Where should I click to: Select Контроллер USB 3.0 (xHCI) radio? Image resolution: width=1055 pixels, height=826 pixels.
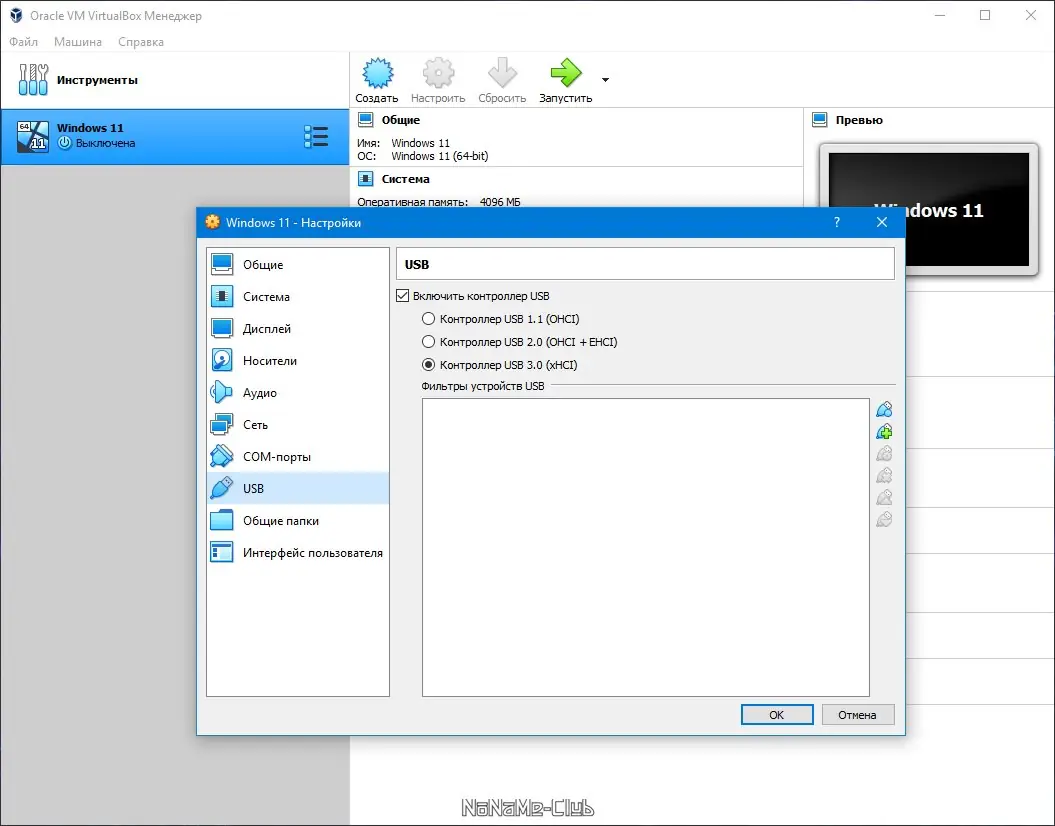click(x=428, y=365)
